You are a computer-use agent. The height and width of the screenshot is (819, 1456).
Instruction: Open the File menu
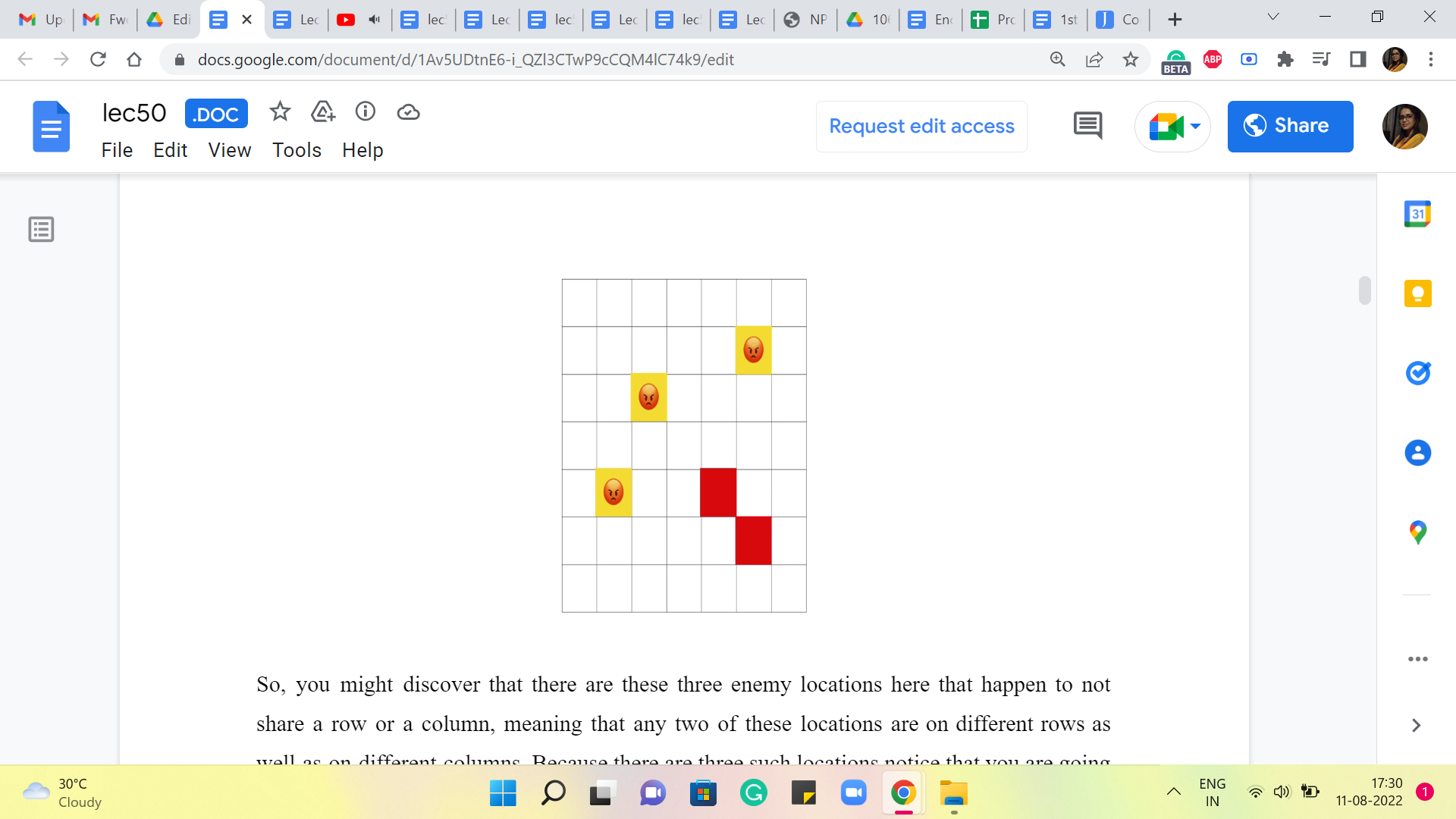[x=117, y=150]
